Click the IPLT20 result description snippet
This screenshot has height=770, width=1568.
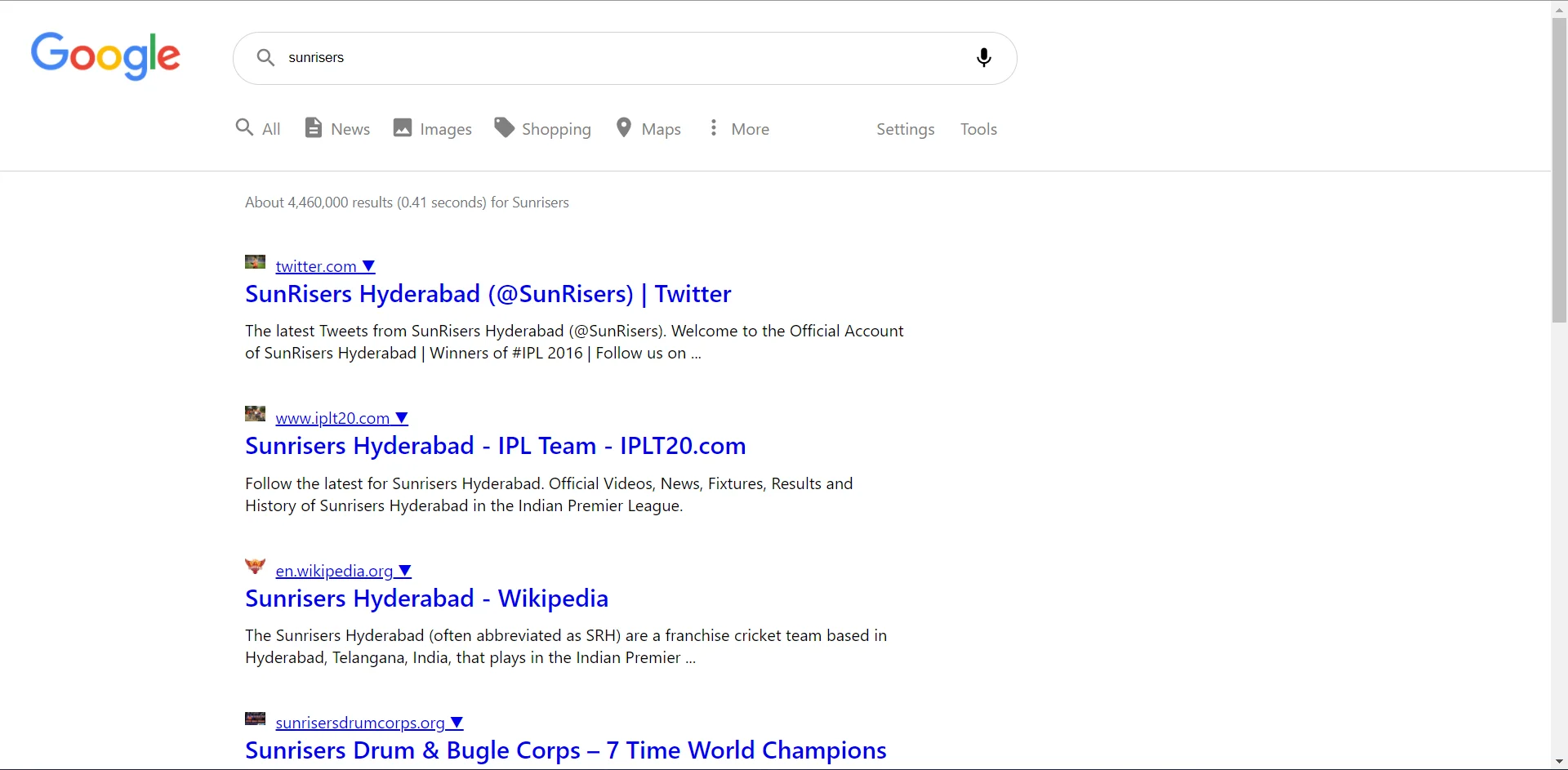549,495
